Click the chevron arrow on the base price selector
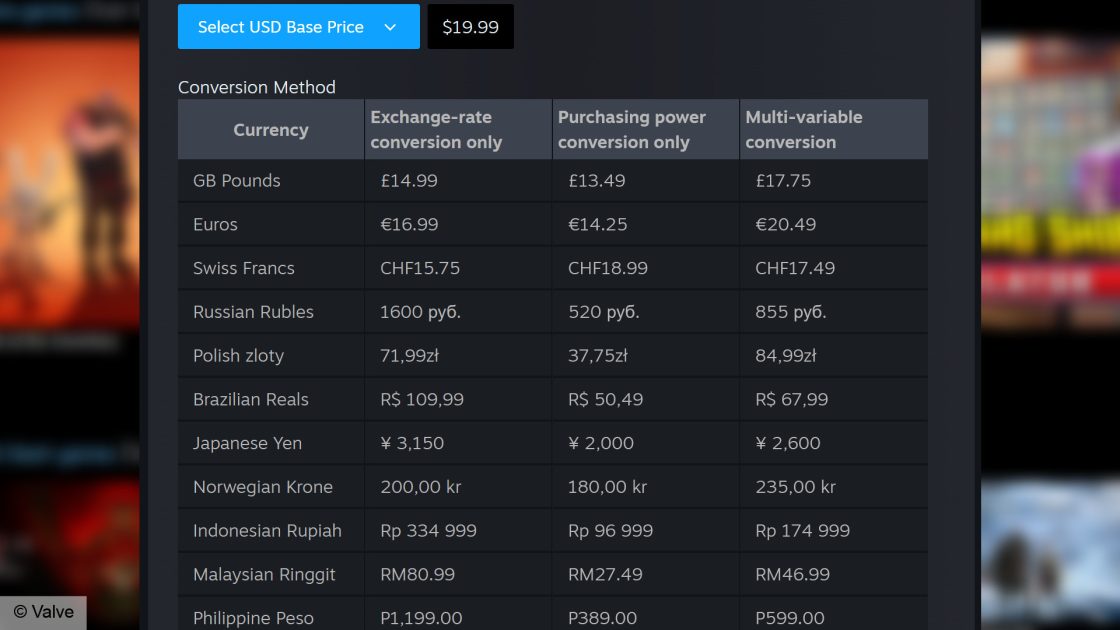 click(x=391, y=27)
